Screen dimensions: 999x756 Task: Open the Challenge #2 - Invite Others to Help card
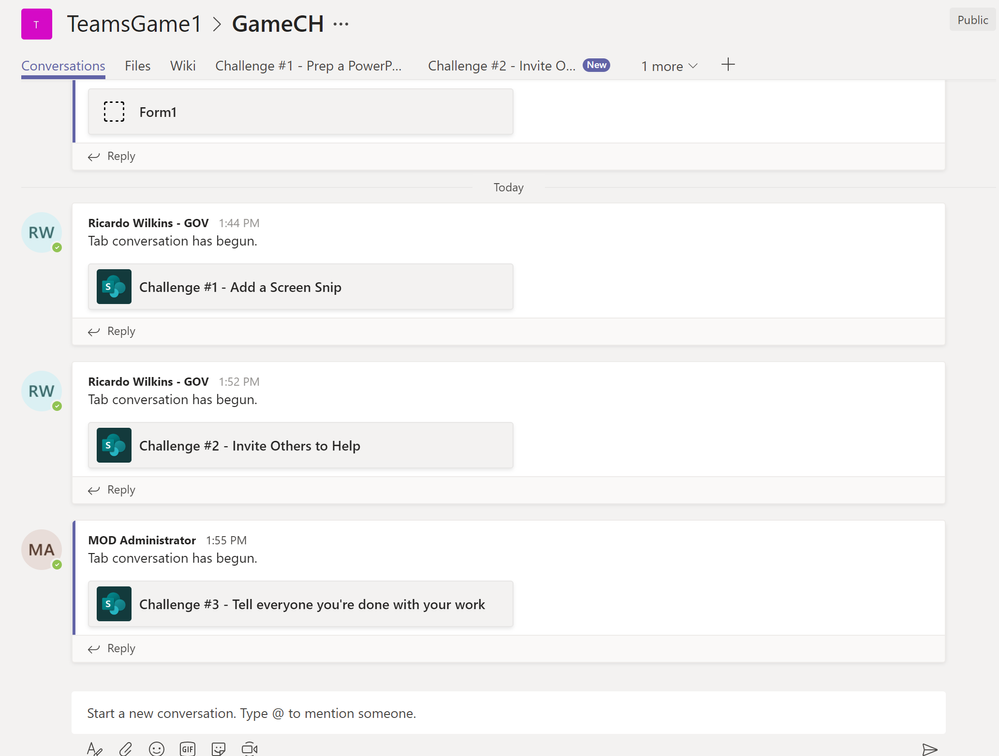pyautogui.click(x=301, y=445)
